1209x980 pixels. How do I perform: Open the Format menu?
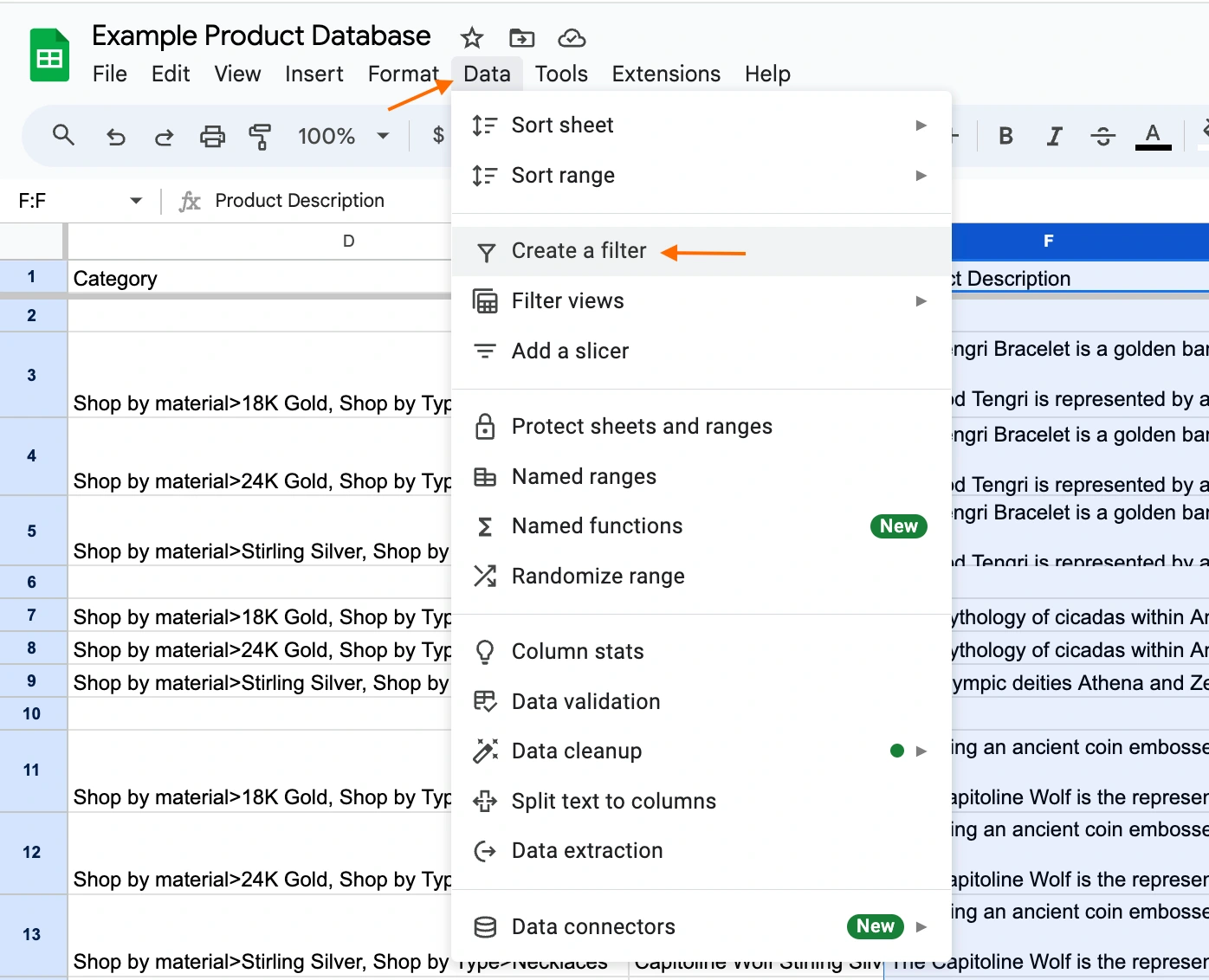tap(404, 74)
